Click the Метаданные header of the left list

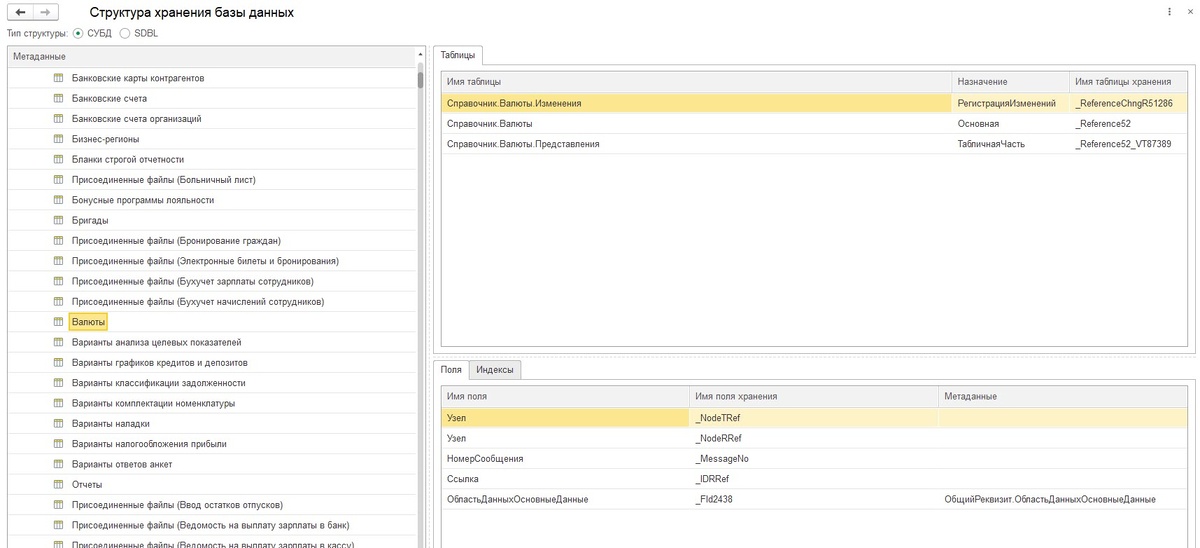point(213,57)
